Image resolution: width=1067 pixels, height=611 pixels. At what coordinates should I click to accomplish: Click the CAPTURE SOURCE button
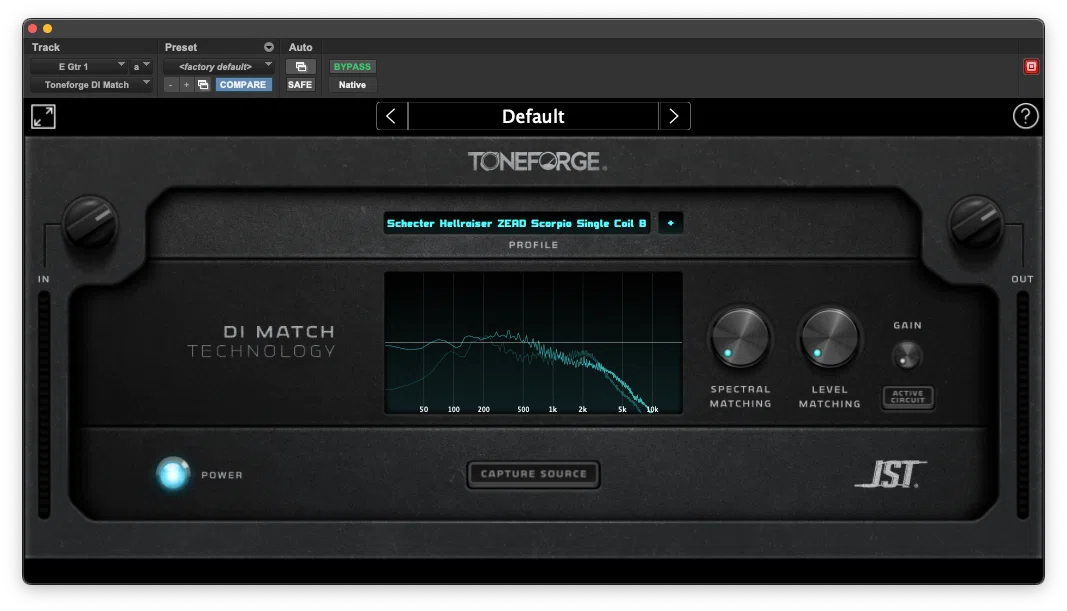click(534, 474)
